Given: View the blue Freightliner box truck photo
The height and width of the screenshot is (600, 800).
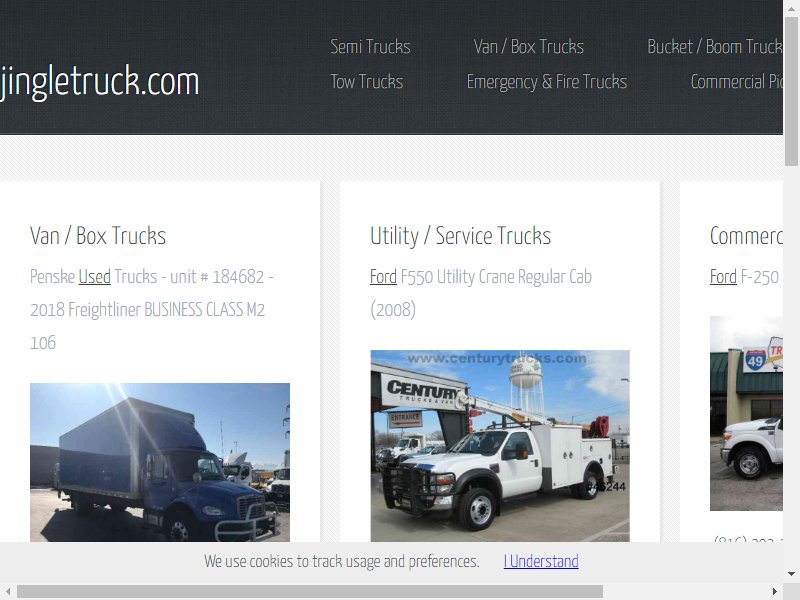Looking at the screenshot, I should pyautogui.click(x=160, y=462).
